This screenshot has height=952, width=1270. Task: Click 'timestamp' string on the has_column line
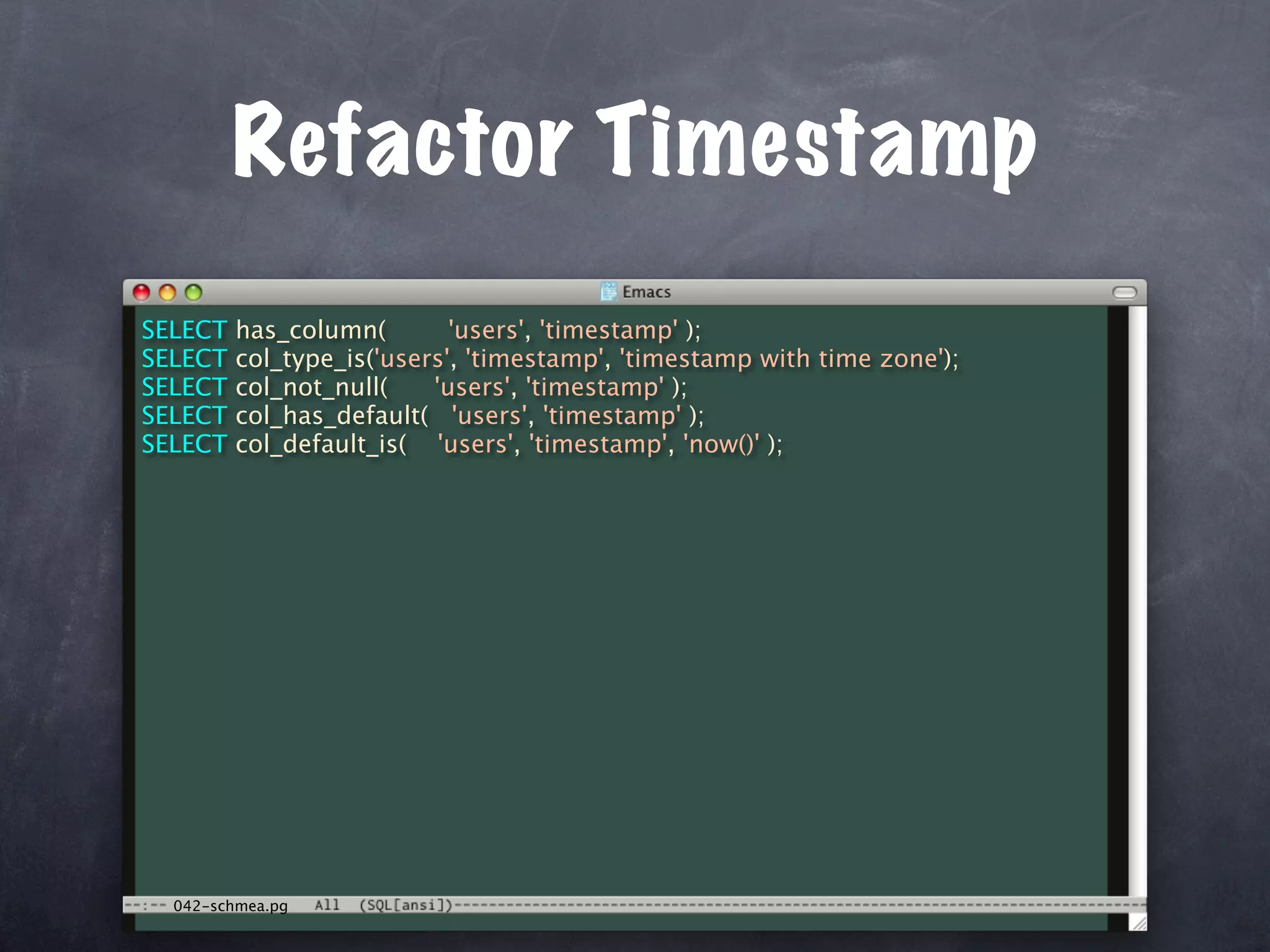coord(609,330)
